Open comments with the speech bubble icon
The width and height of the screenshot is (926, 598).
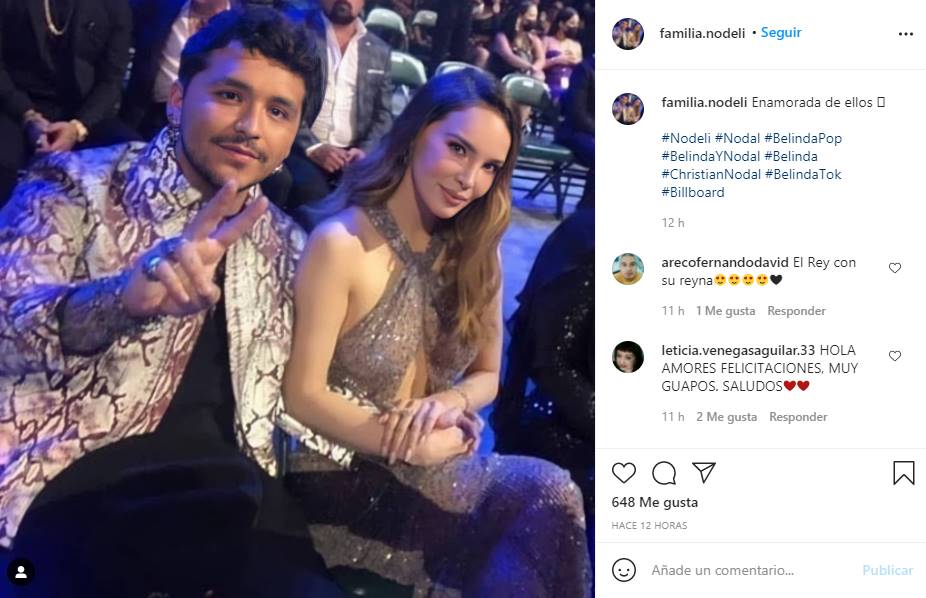[664, 473]
